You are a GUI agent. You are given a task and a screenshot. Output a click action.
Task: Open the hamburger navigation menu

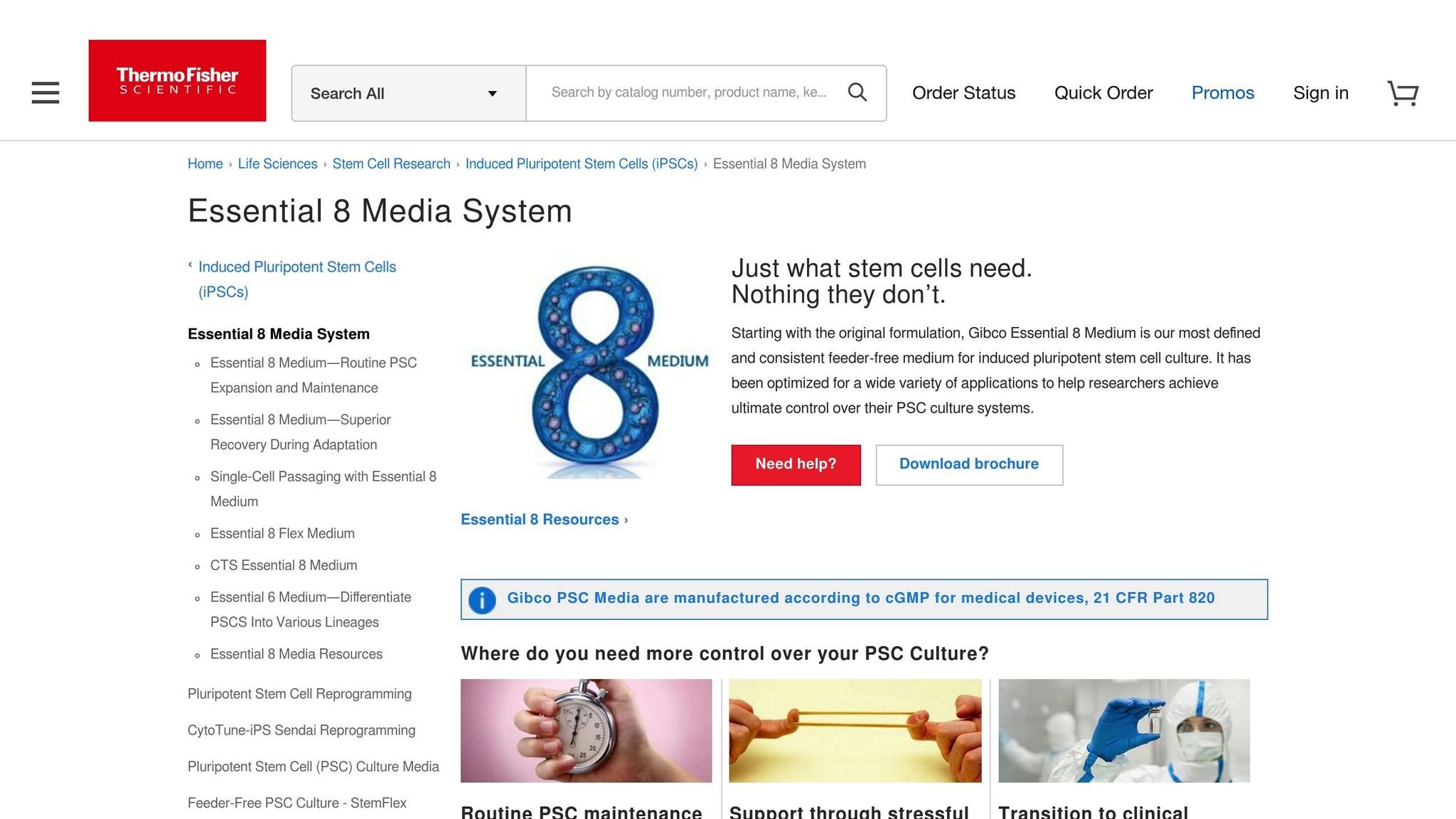point(45,92)
